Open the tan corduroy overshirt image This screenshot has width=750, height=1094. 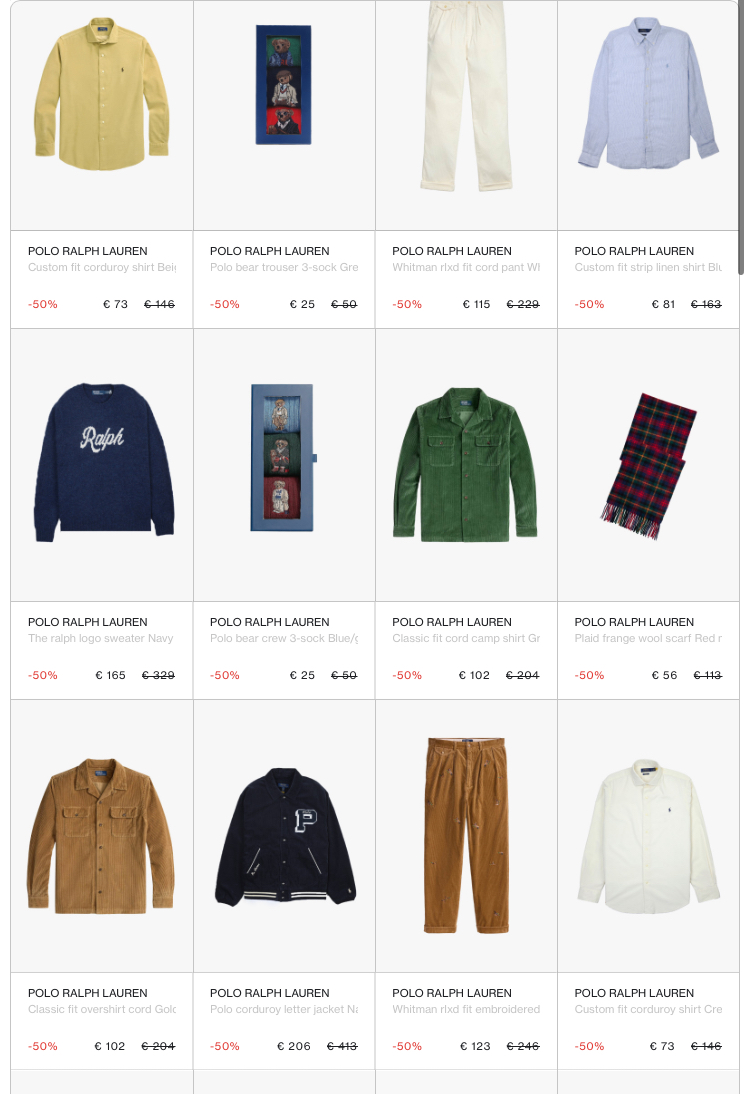point(101,836)
